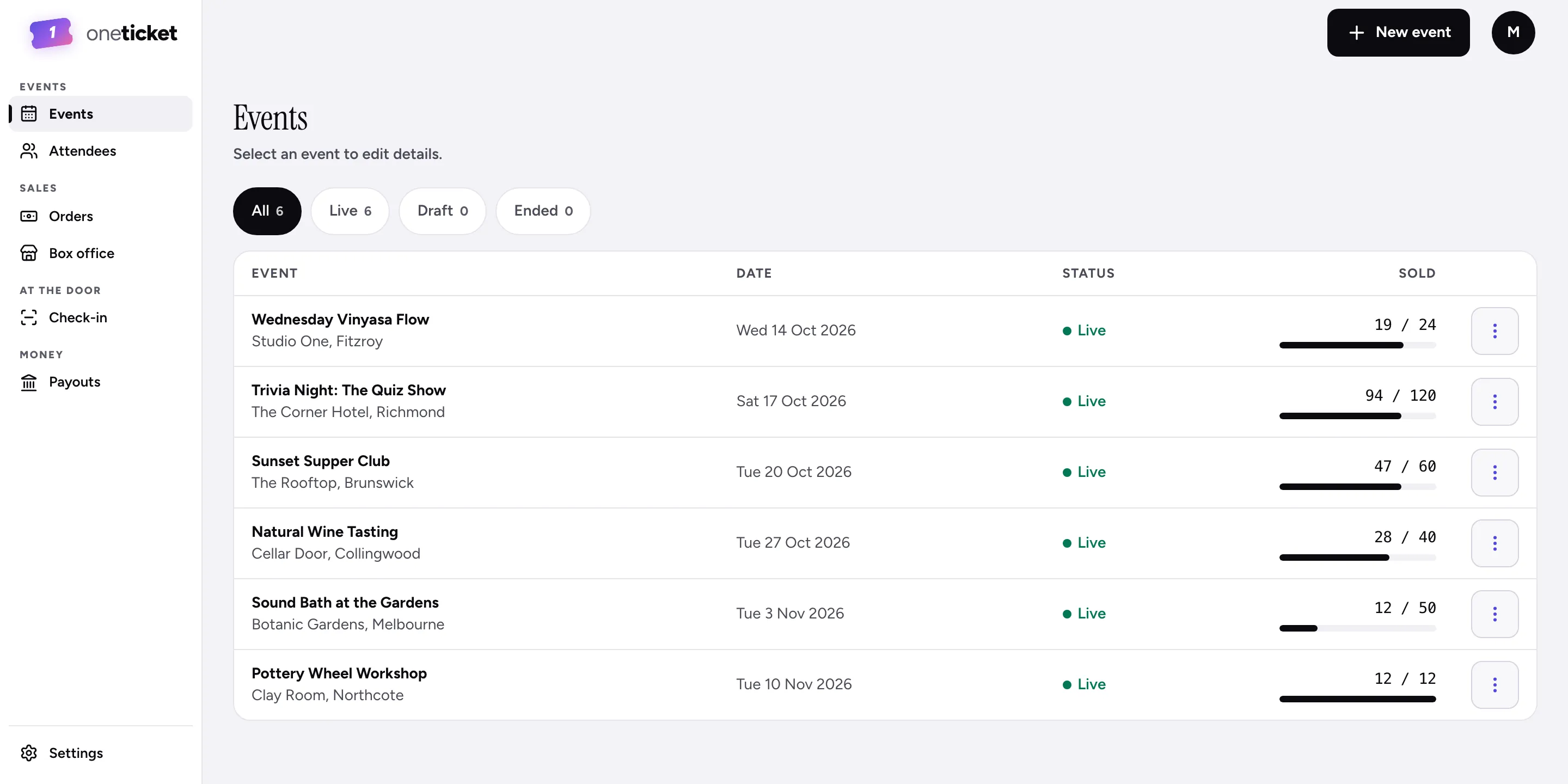Viewport: 1568px width, 784px height.
Task: Click the plus icon in New event
Action: [1356, 33]
